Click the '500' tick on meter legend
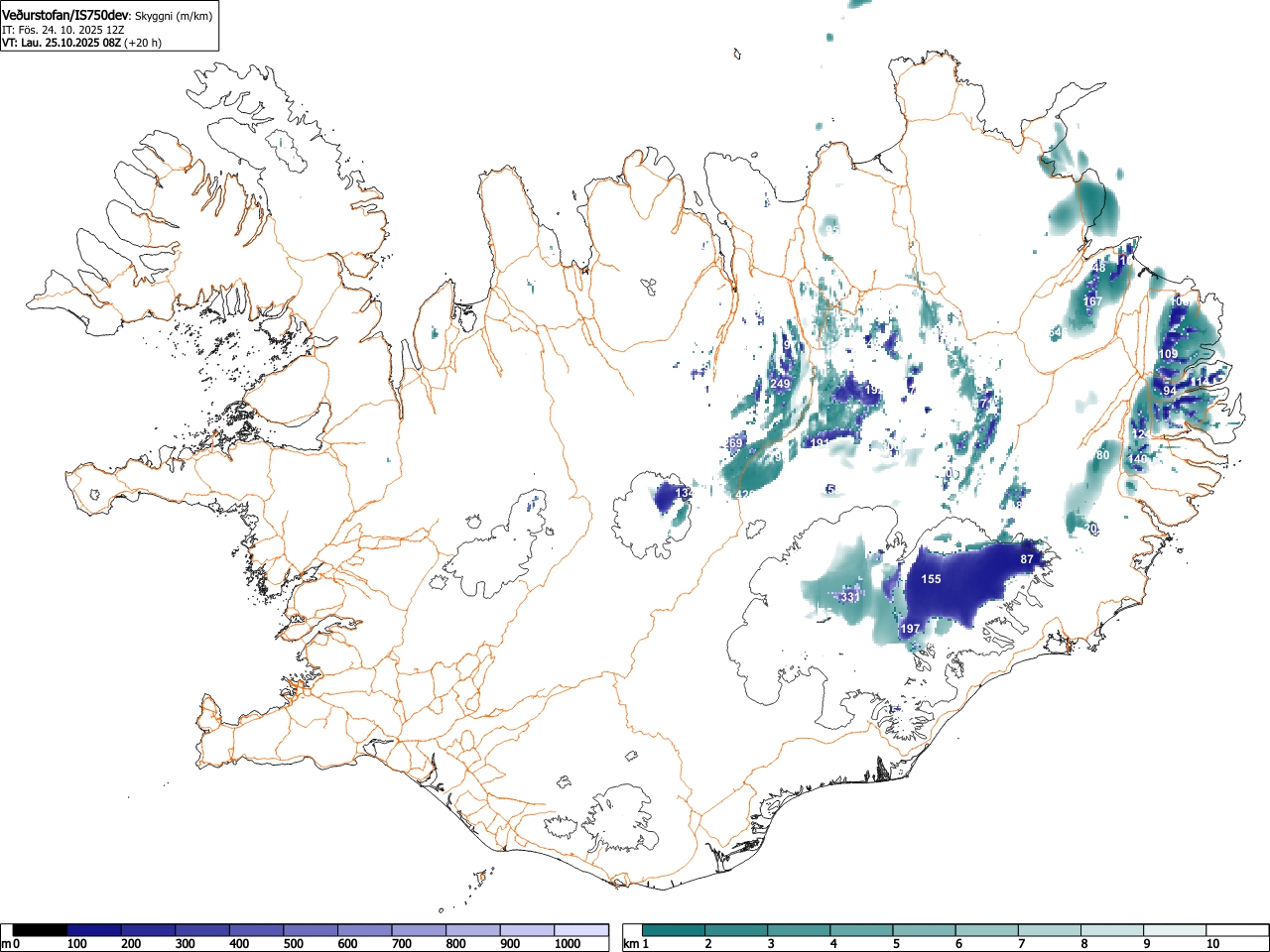Image resolution: width=1270 pixels, height=952 pixels. 293,944
